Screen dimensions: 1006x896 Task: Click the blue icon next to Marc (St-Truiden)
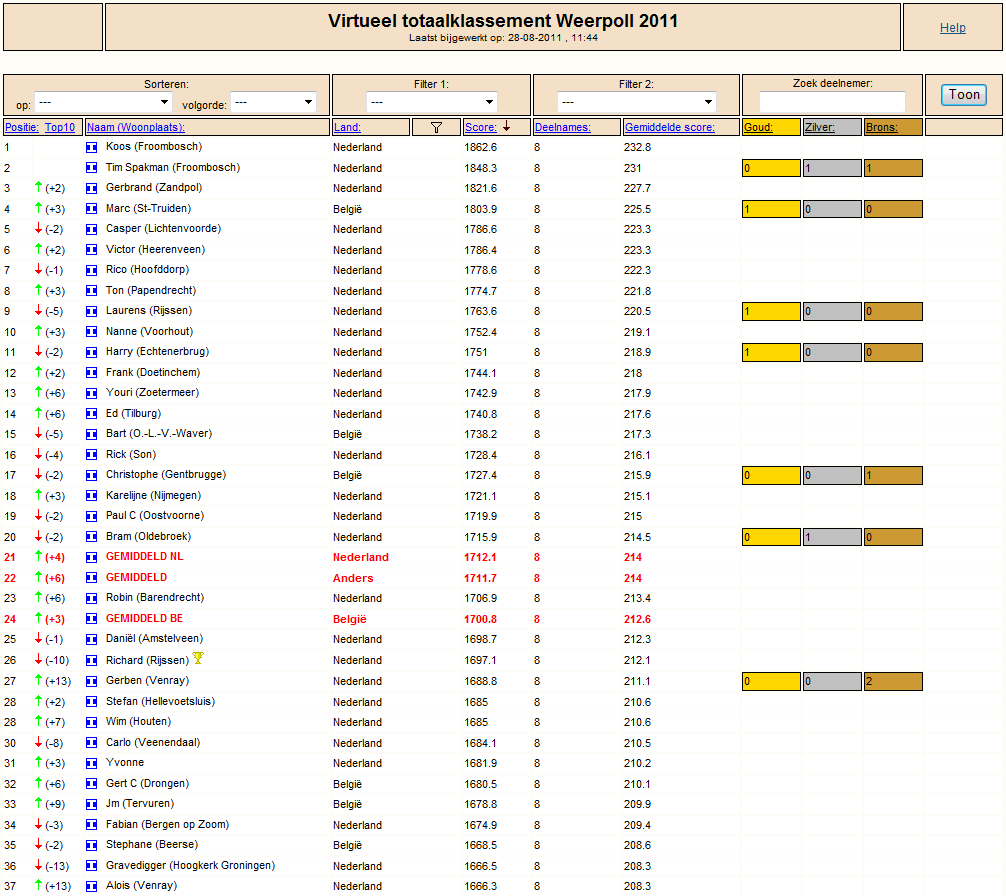(92, 209)
